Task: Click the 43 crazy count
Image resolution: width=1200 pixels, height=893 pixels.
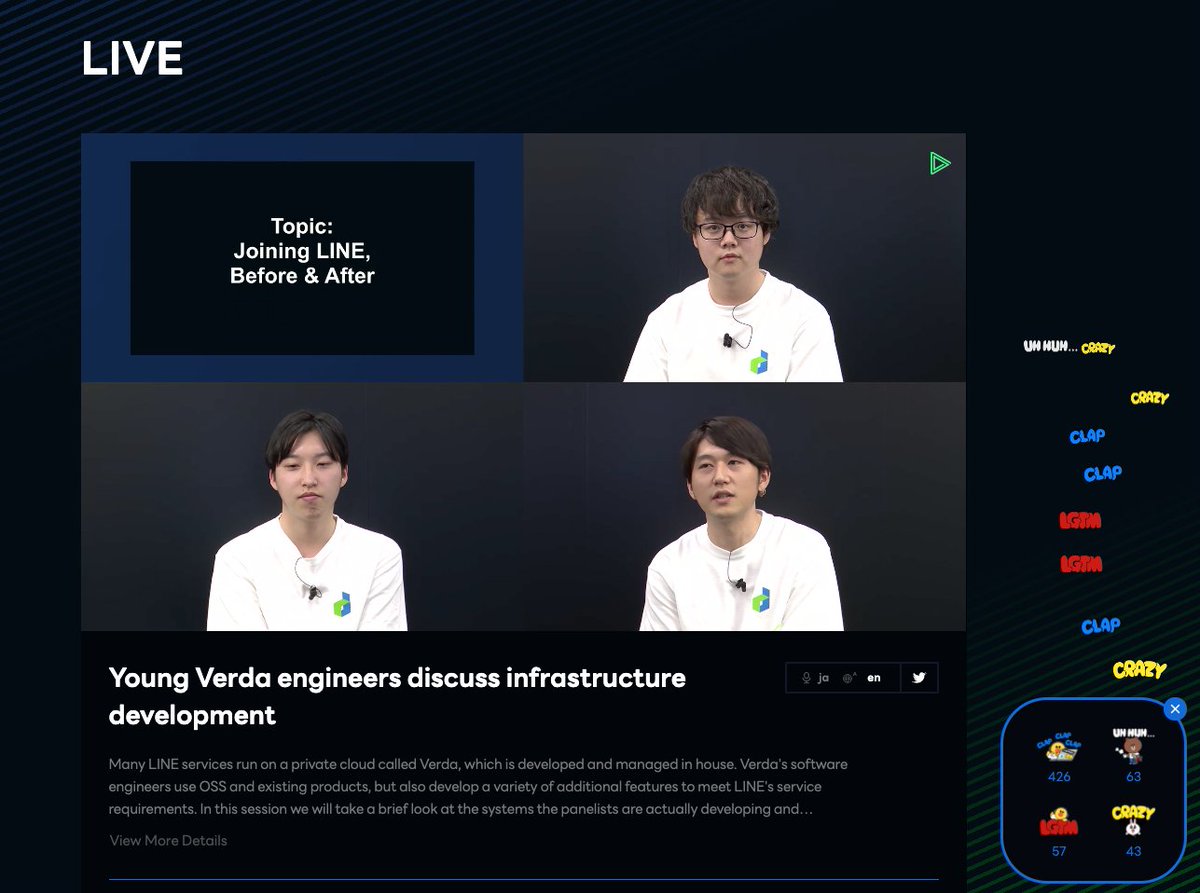Action: [x=1133, y=851]
